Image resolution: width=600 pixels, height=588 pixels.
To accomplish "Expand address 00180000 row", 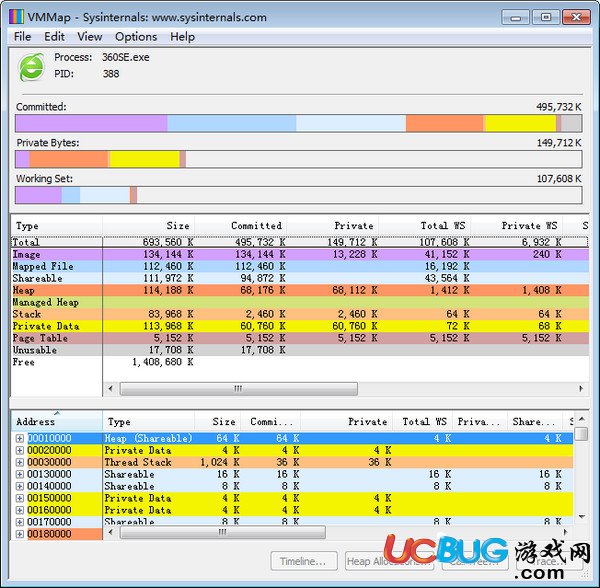I will pos(20,534).
